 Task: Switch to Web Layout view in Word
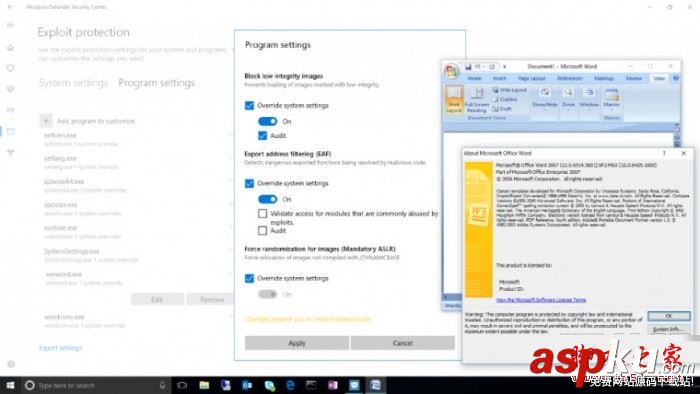pyautogui.click(x=509, y=90)
